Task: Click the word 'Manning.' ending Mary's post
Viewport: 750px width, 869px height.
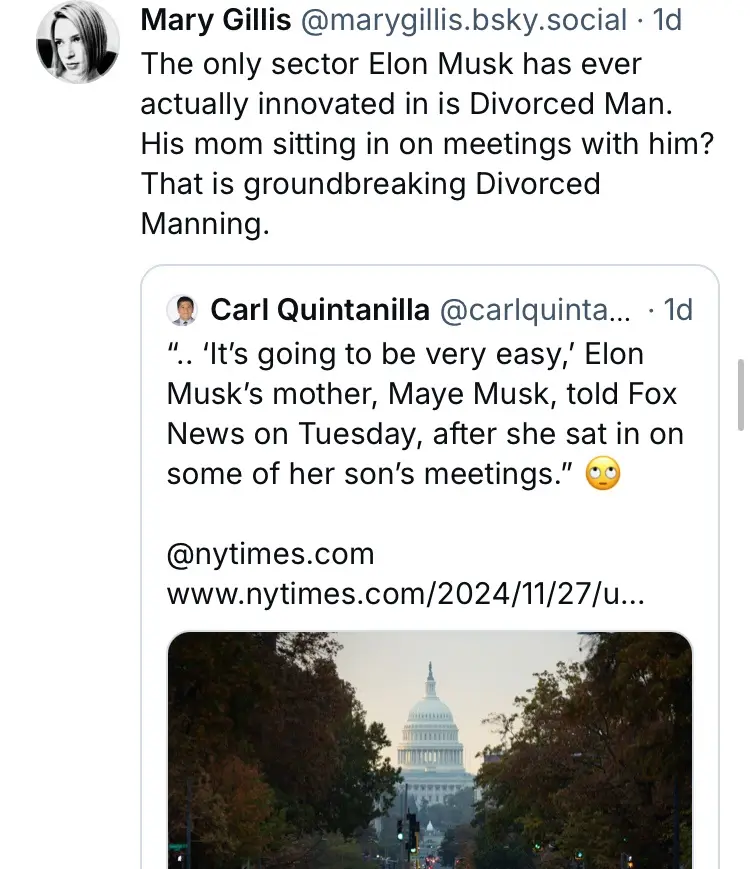Action: point(205,224)
